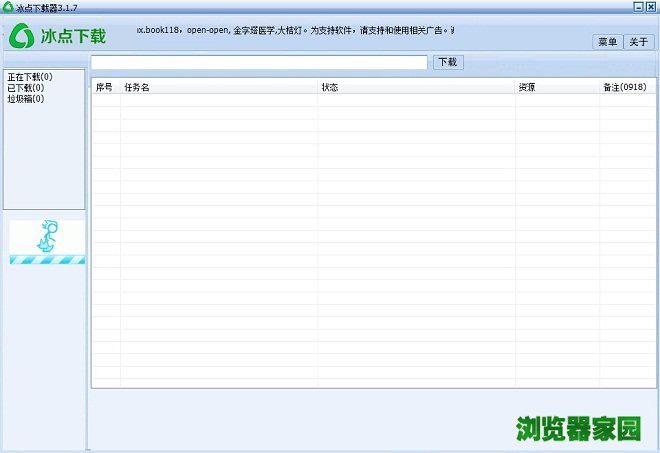Minimize the 冰点下载器 window
This screenshot has width=660, height=453.
(x=638, y=7)
